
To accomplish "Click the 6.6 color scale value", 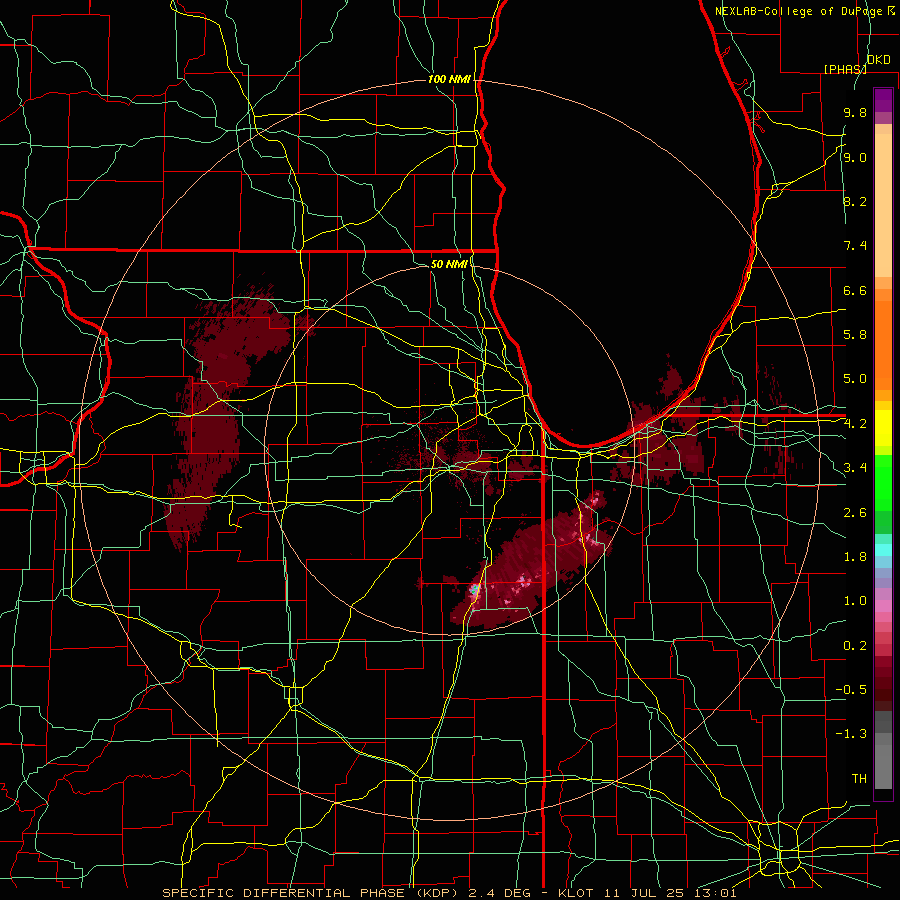I will coord(855,291).
